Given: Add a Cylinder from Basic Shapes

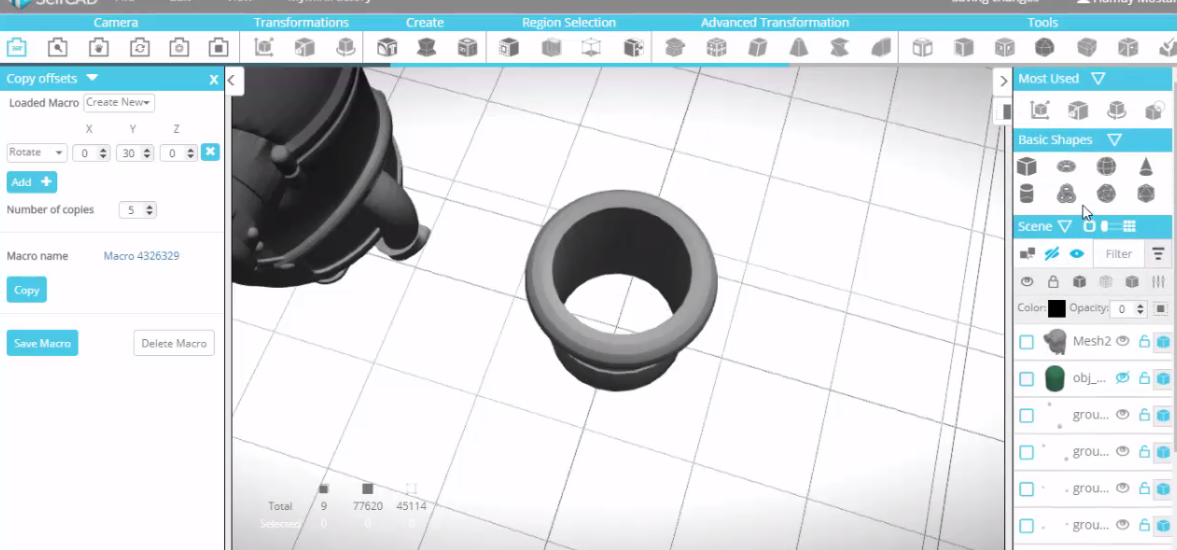Looking at the screenshot, I should coord(1026,194).
